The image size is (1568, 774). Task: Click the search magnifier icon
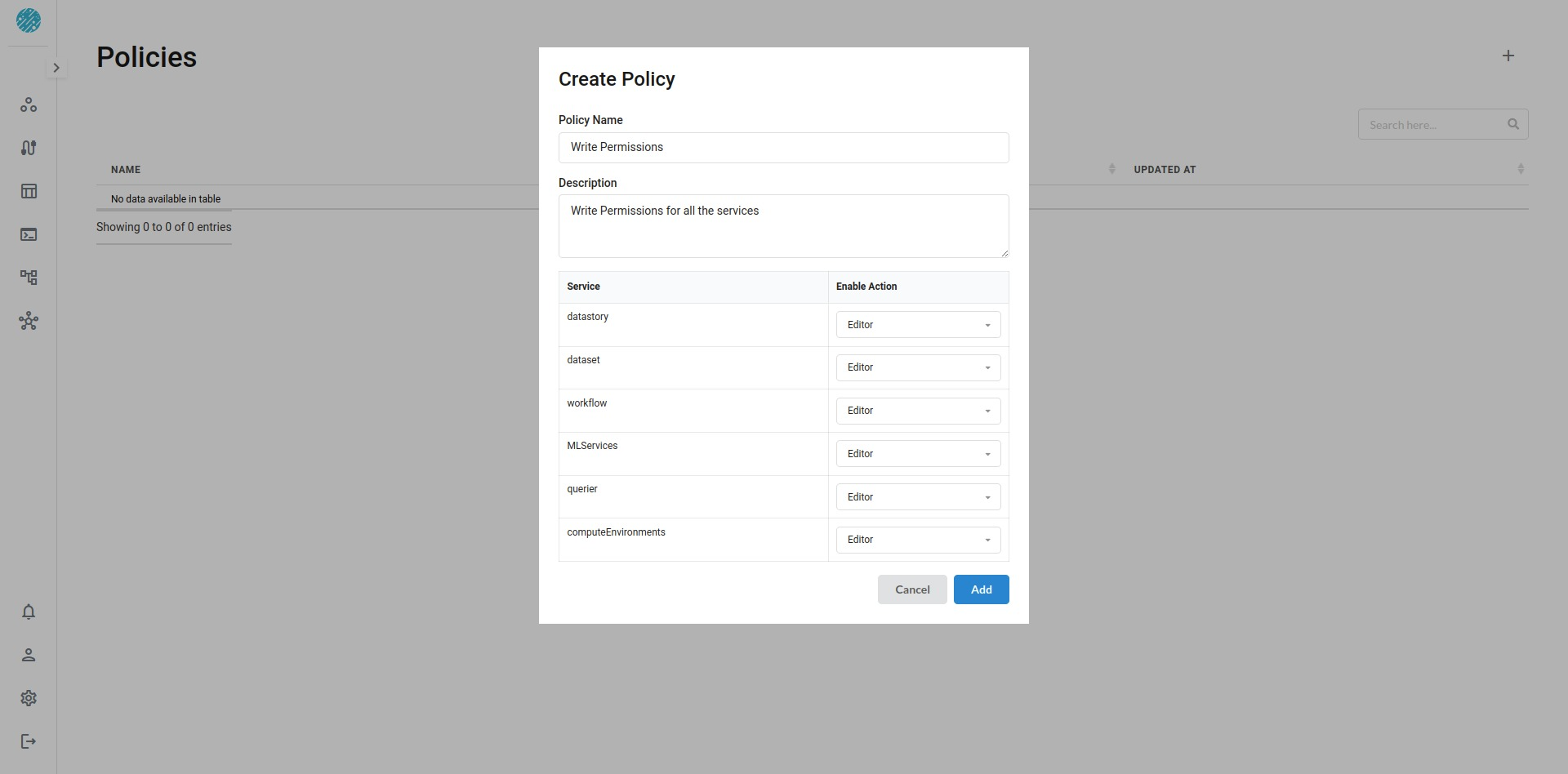pyautogui.click(x=1513, y=124)
